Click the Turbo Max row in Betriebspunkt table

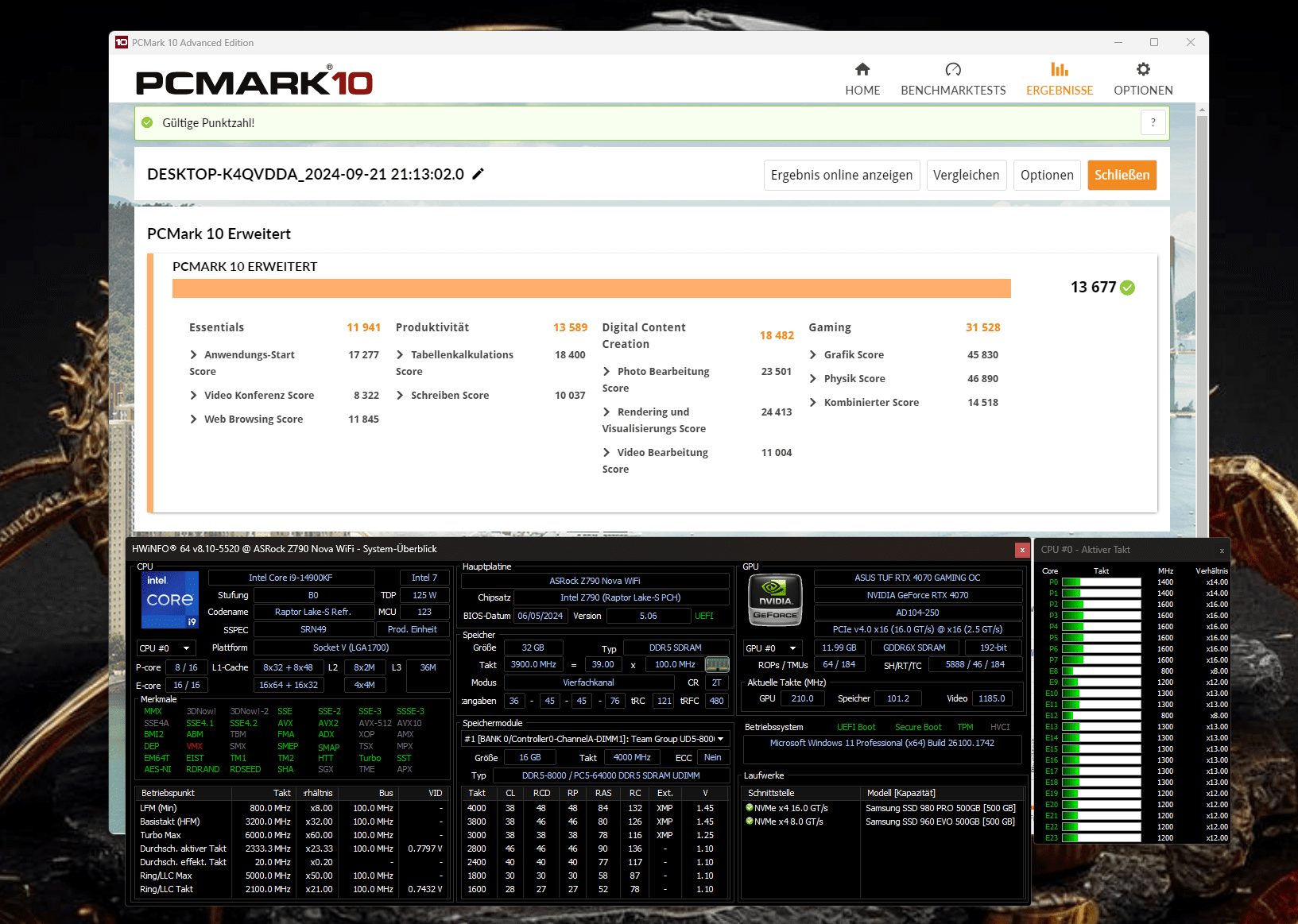point(291,835)
